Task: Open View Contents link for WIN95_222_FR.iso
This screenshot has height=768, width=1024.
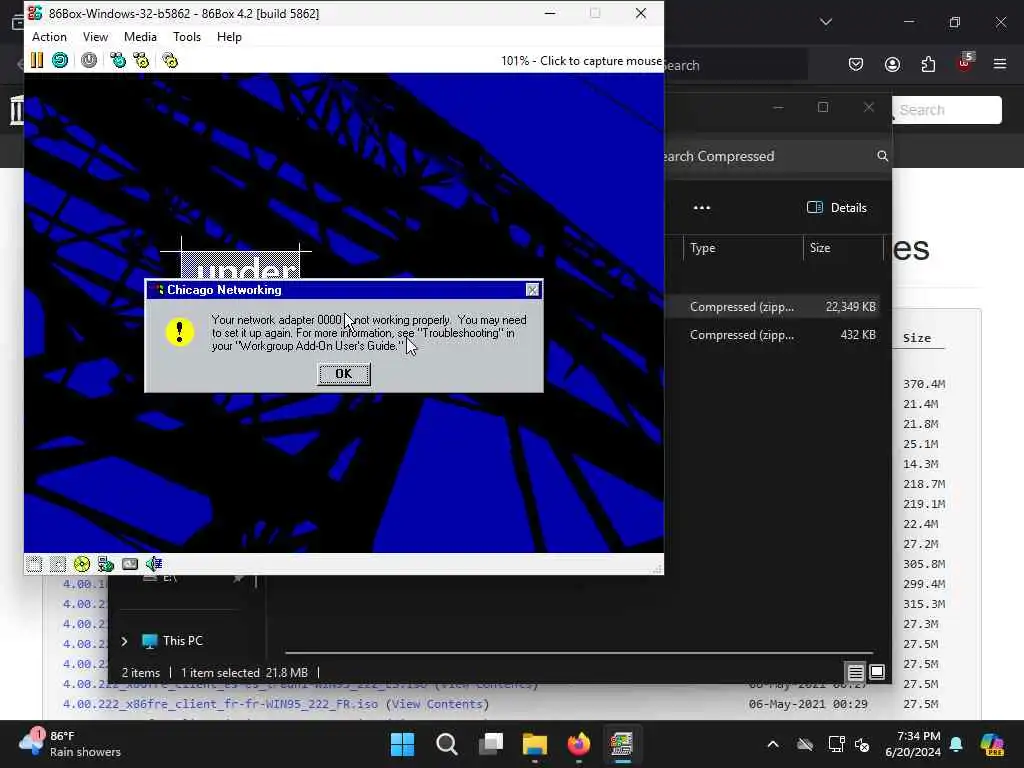Action: [x=439, y=704]
